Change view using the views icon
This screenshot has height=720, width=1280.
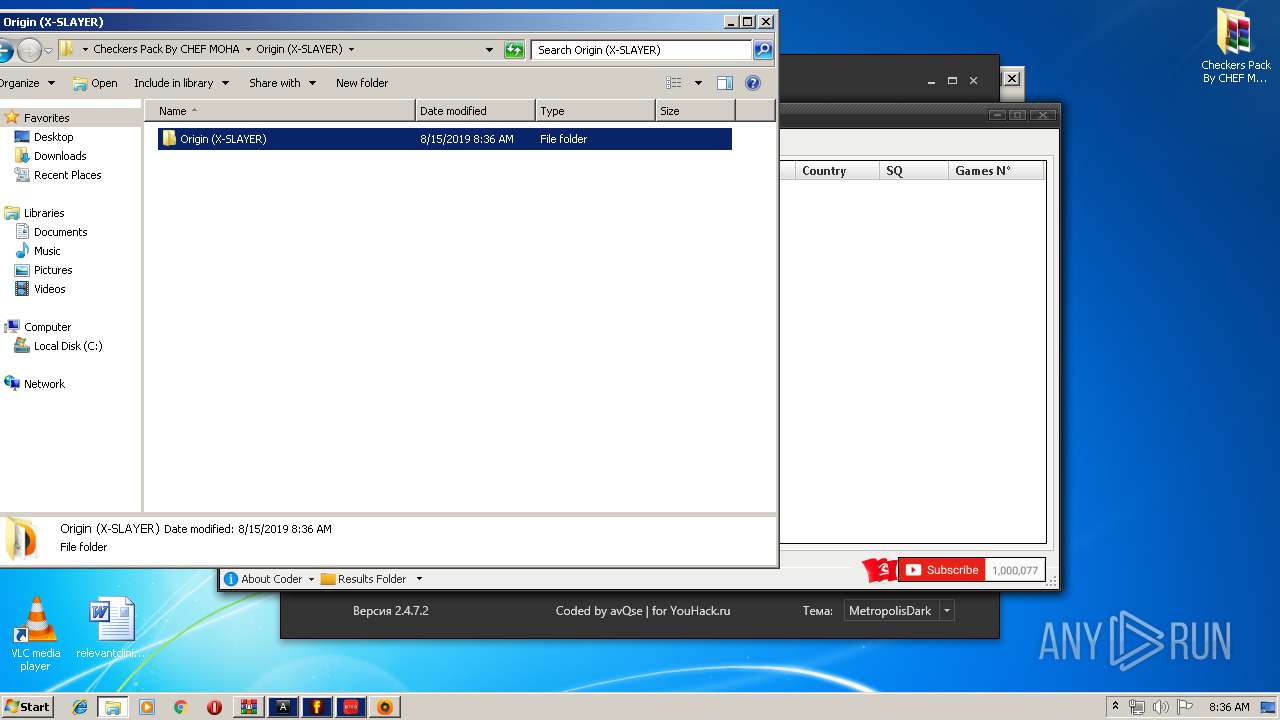674,83
